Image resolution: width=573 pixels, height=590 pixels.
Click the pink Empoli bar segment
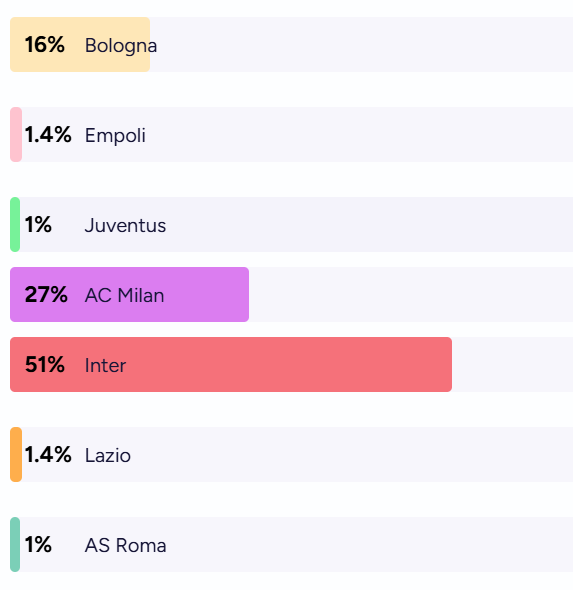[16, 134]
